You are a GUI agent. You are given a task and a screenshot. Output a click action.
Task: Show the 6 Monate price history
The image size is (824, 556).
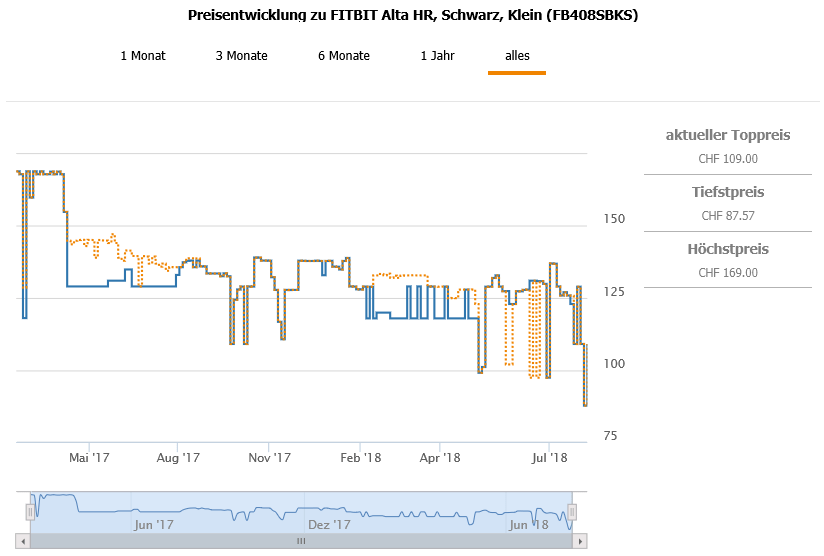pos(344,56)
